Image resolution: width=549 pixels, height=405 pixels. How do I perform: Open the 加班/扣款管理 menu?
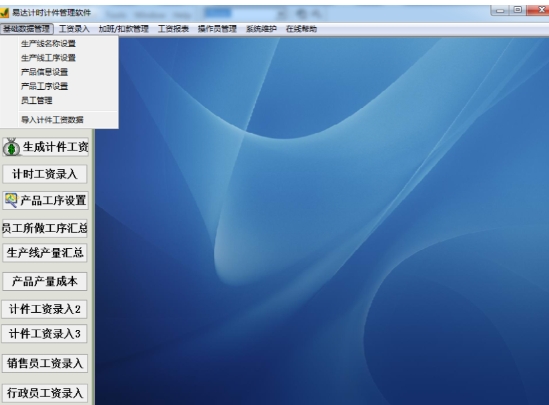point(124,29)
